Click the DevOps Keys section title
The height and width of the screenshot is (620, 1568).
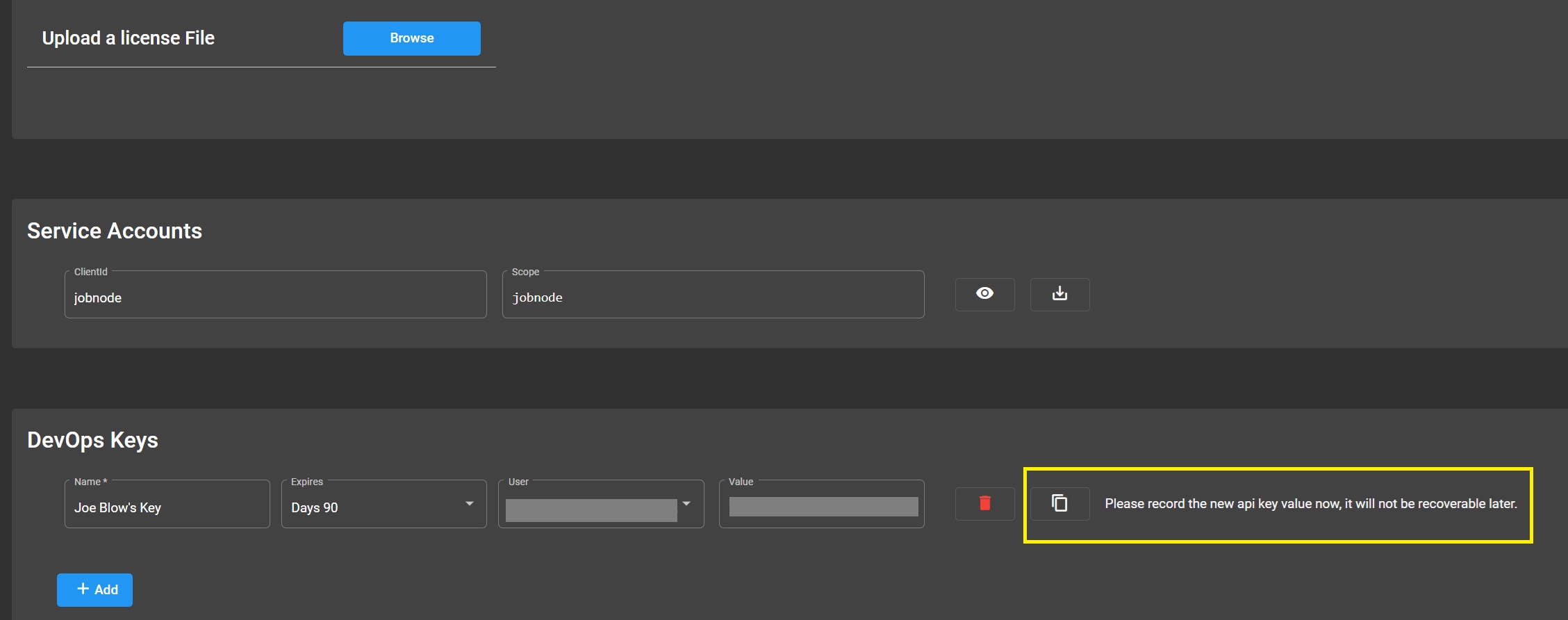[x=92, y=440]
